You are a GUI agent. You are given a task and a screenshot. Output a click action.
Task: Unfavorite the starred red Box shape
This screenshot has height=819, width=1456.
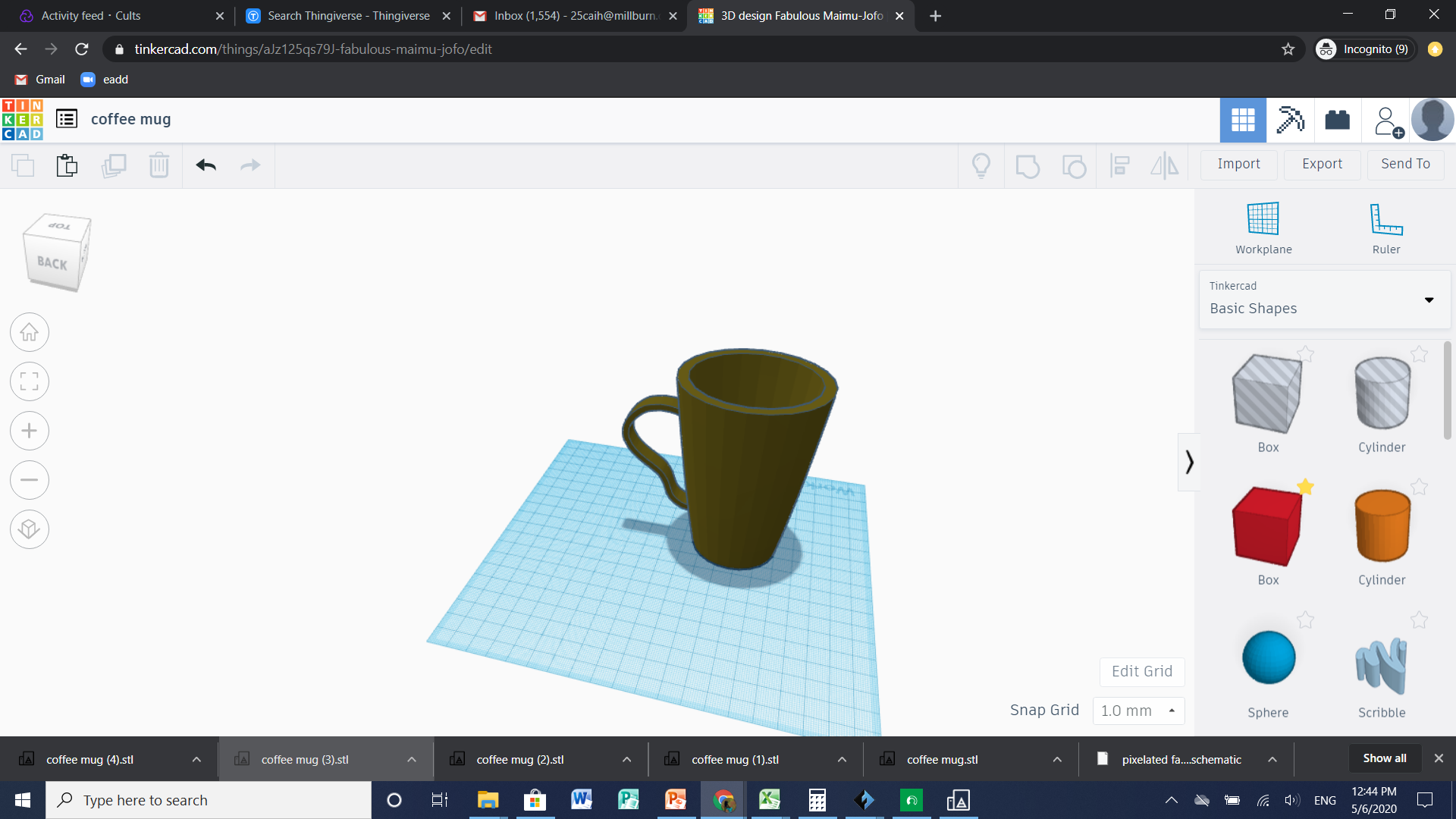1305,487
